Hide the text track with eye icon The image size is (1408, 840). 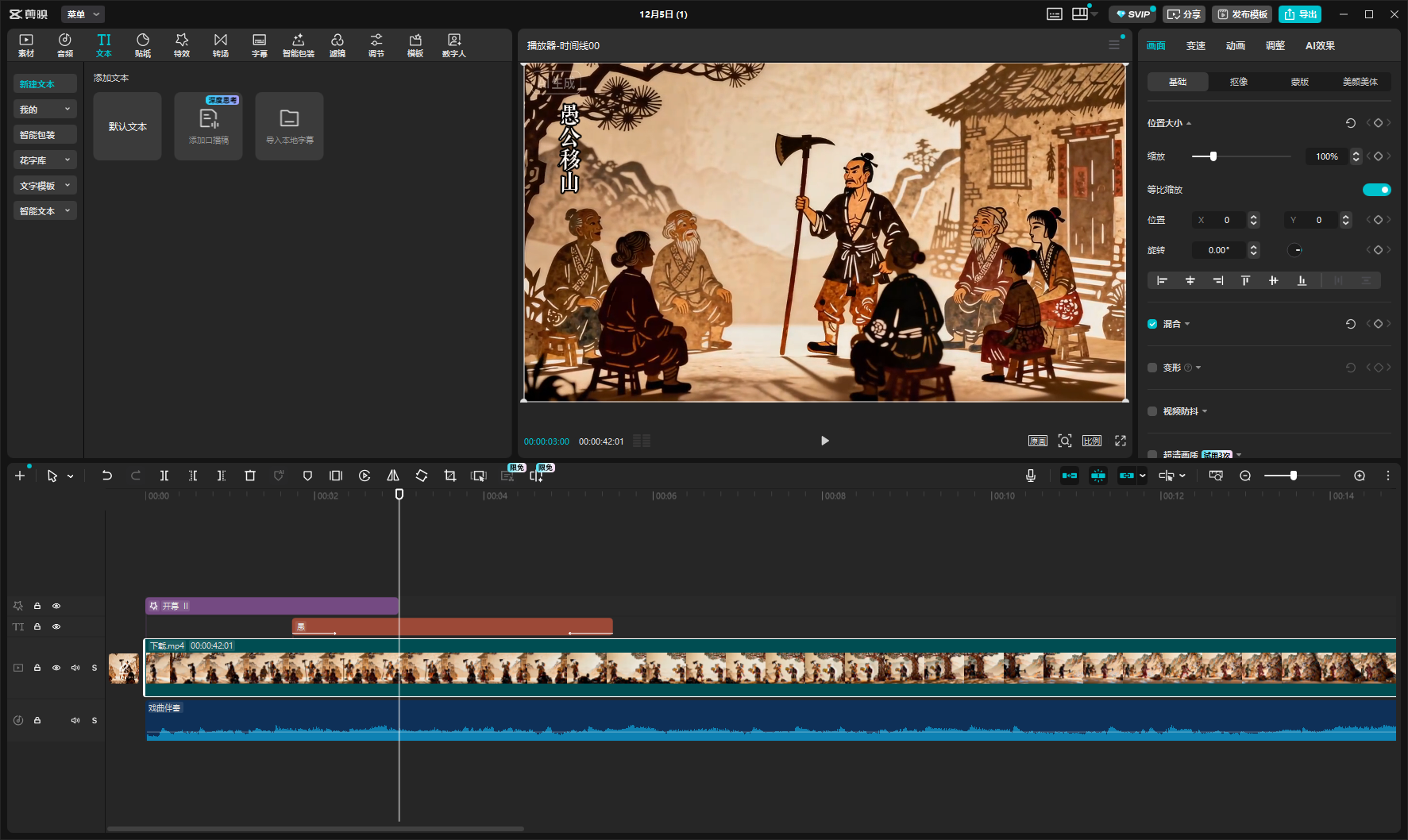click(x=56, y=626)
